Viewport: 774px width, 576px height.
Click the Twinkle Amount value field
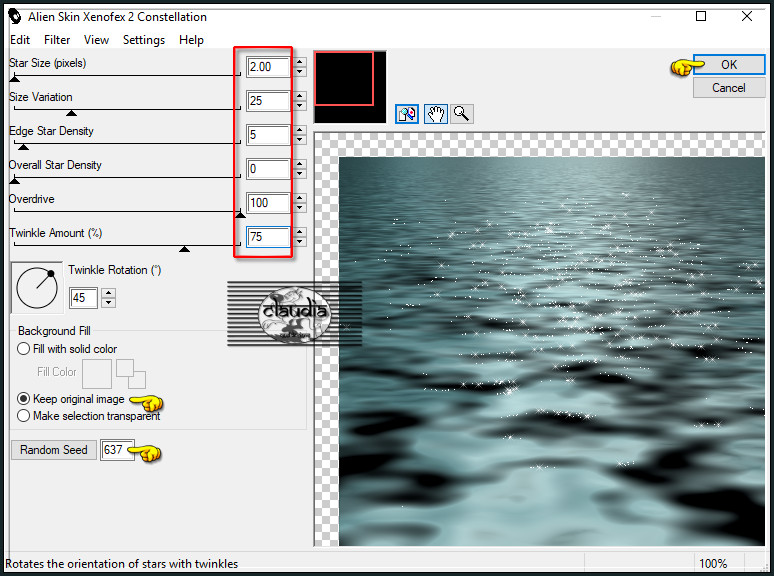(268, 237)
